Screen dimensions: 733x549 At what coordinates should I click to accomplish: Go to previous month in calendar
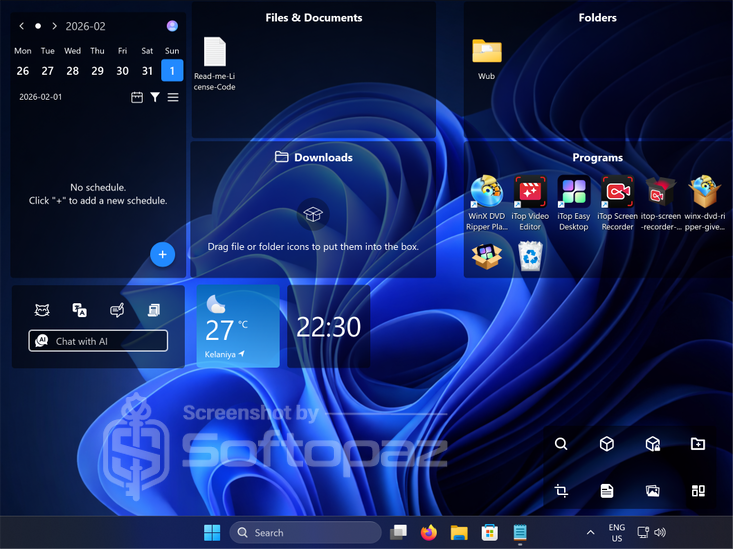(x=22, y=26)
